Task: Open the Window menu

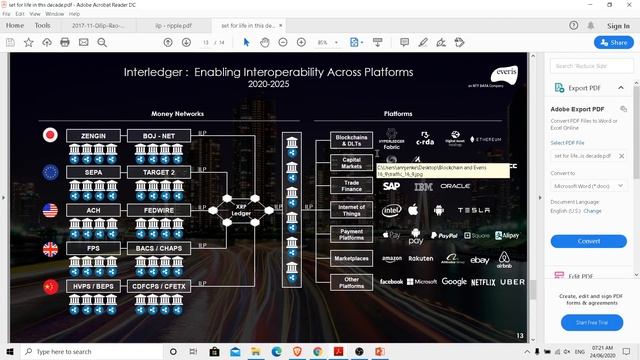Action: point(55,14)
